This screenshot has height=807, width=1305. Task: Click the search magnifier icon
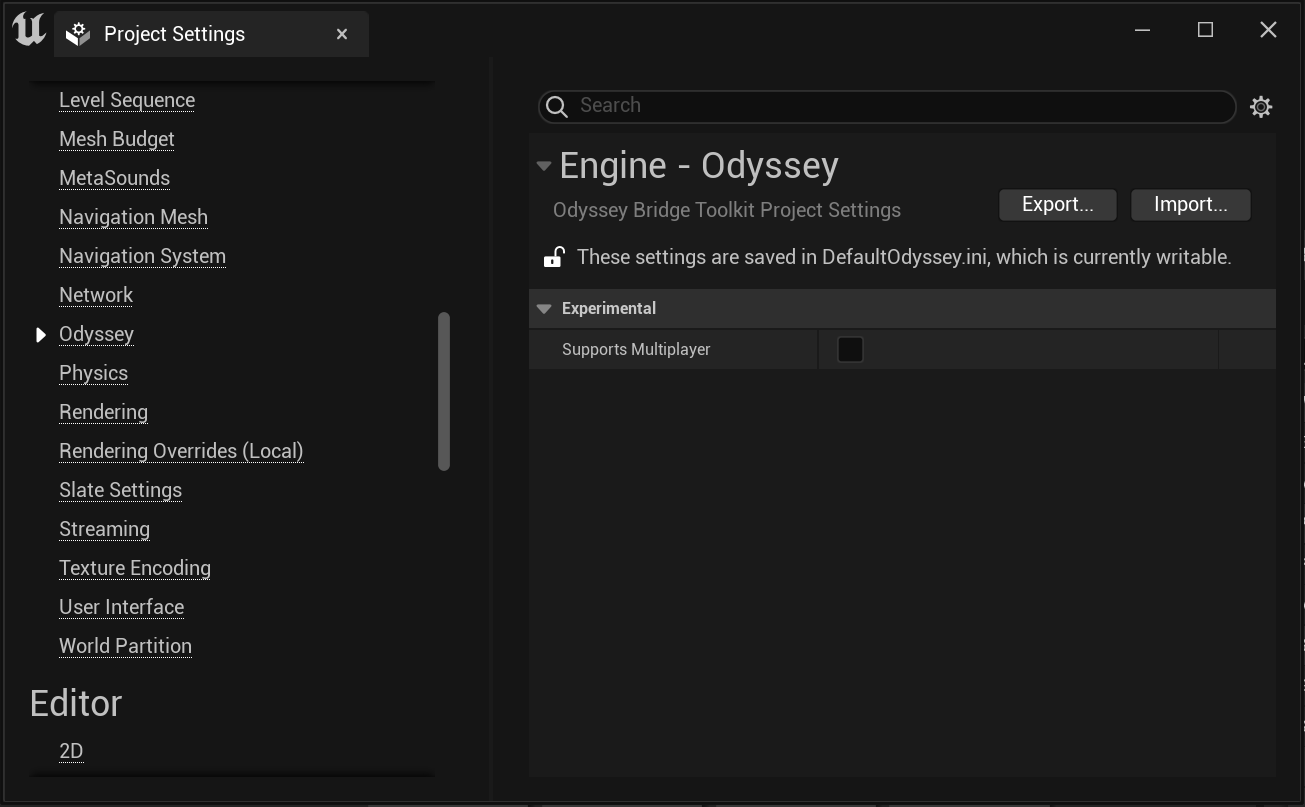(558, 106)
